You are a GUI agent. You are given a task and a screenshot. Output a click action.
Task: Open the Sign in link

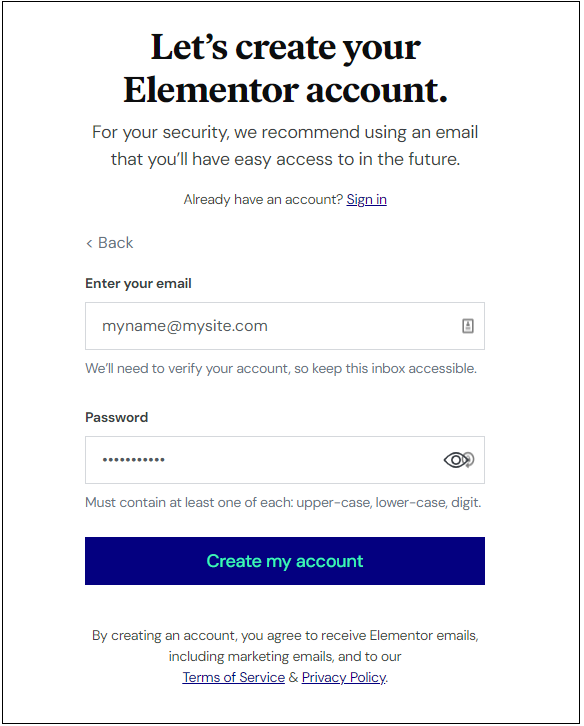click(366, 199)
